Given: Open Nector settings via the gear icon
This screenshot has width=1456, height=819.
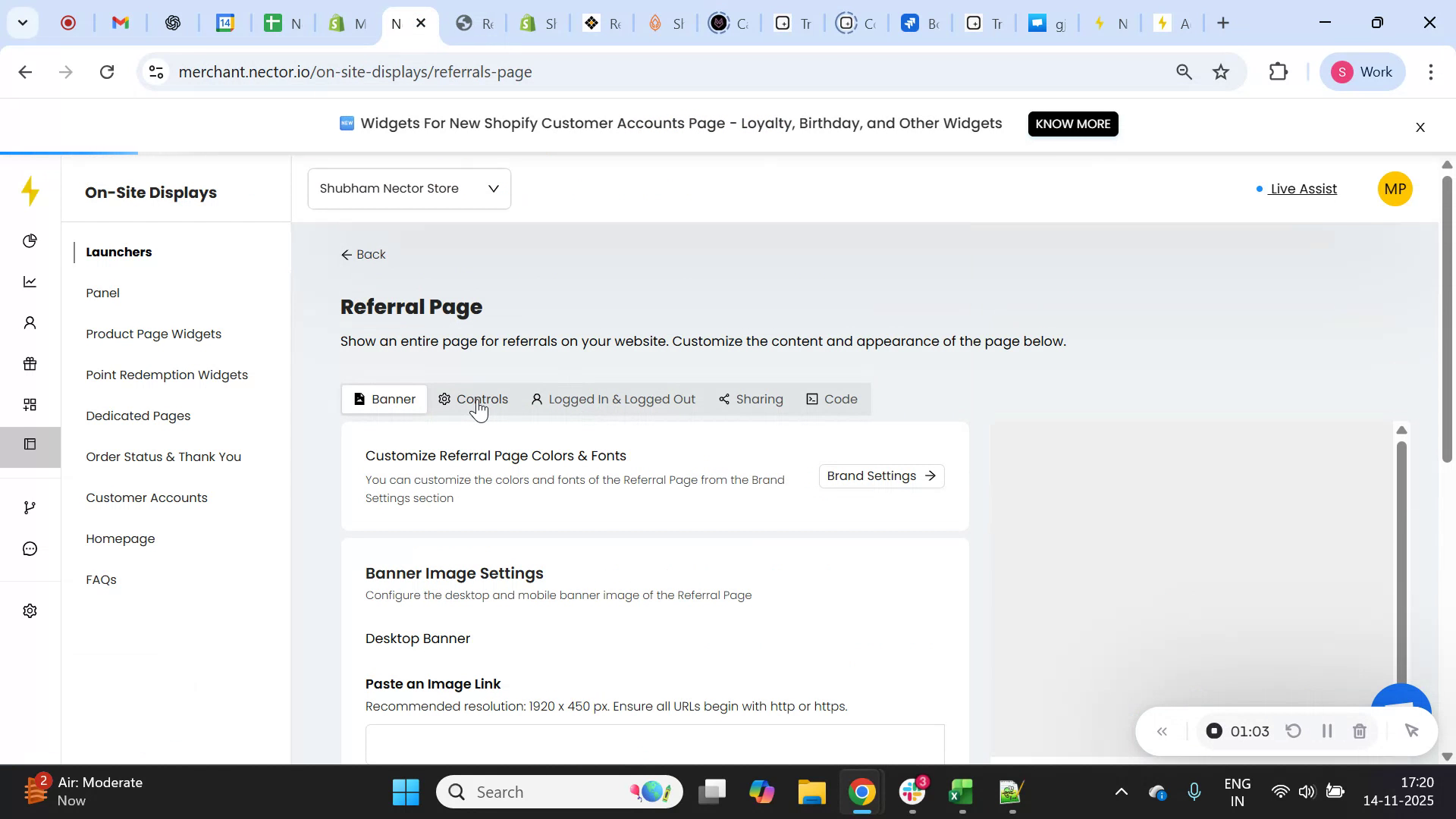Looking at the screenshot, I should tap(29, 610).
